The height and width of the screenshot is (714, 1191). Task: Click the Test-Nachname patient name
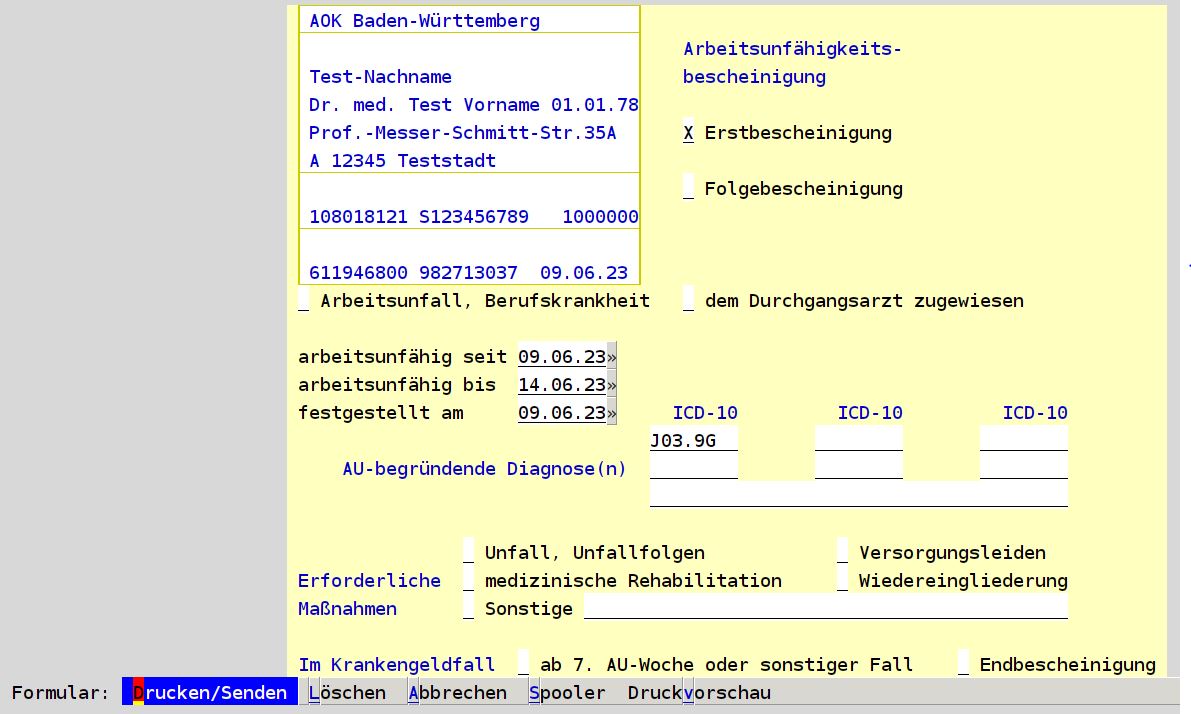pyautogui.click(x=381, y=77)
